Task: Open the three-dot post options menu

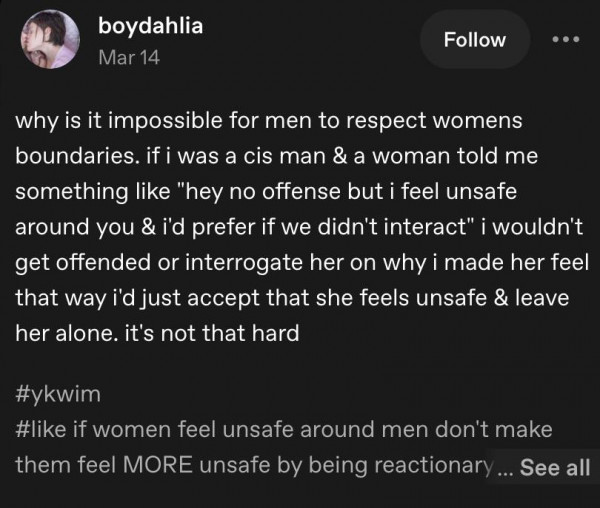Action: coord(565,40)
